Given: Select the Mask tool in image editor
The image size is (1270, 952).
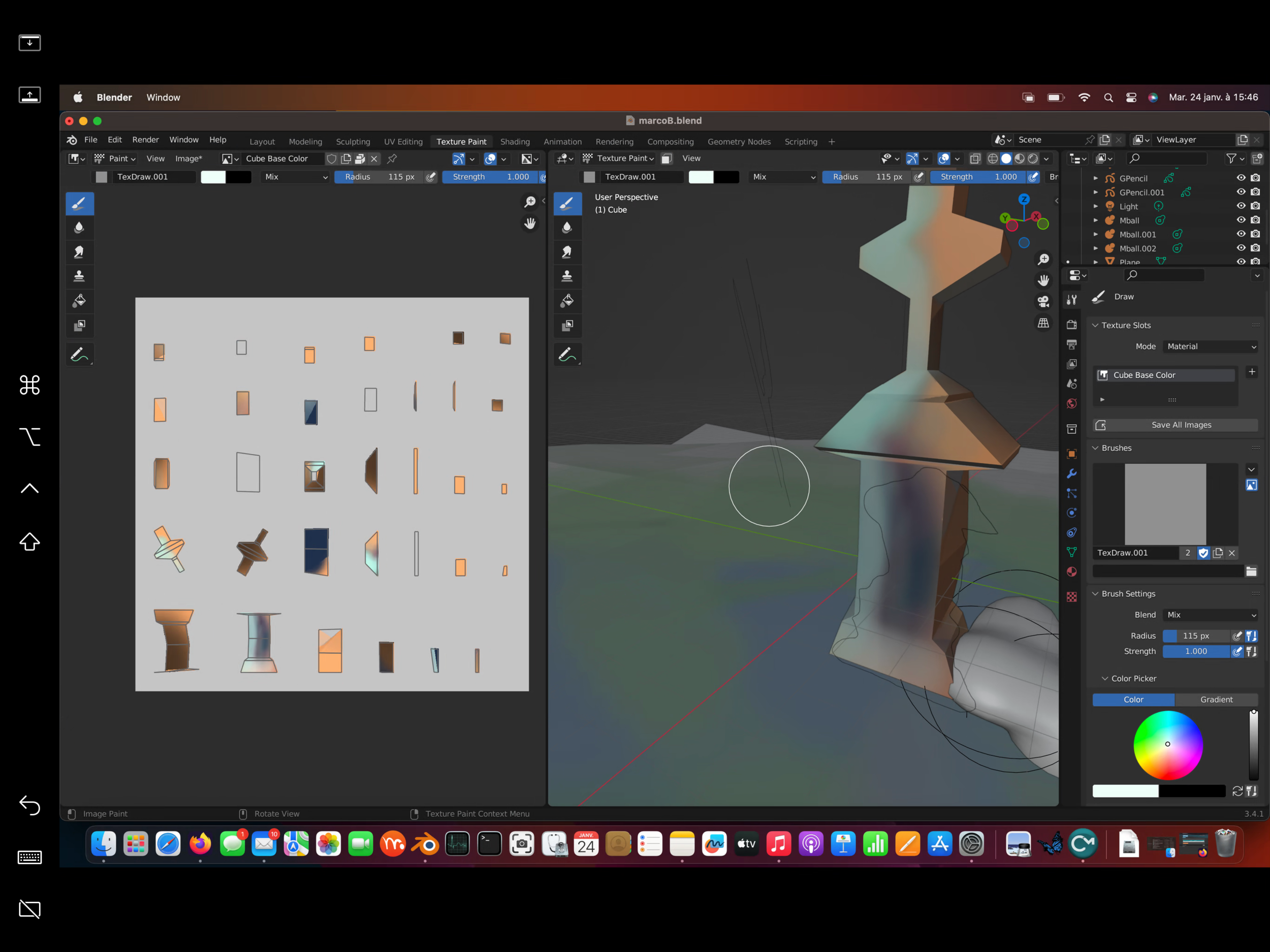Looking at the screenshot, I should click(79, 326).
